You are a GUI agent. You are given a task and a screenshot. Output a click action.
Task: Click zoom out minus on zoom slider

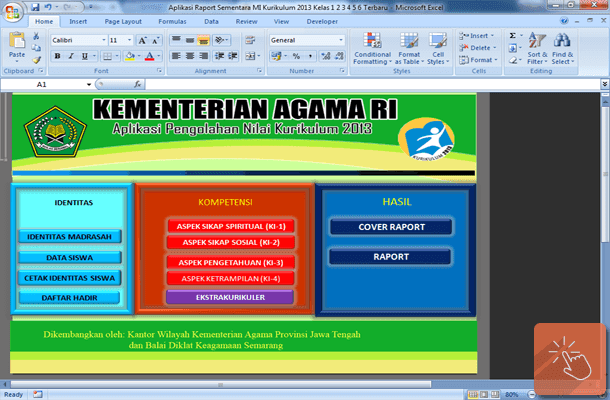pyautogui.click(x=531, y=395)
